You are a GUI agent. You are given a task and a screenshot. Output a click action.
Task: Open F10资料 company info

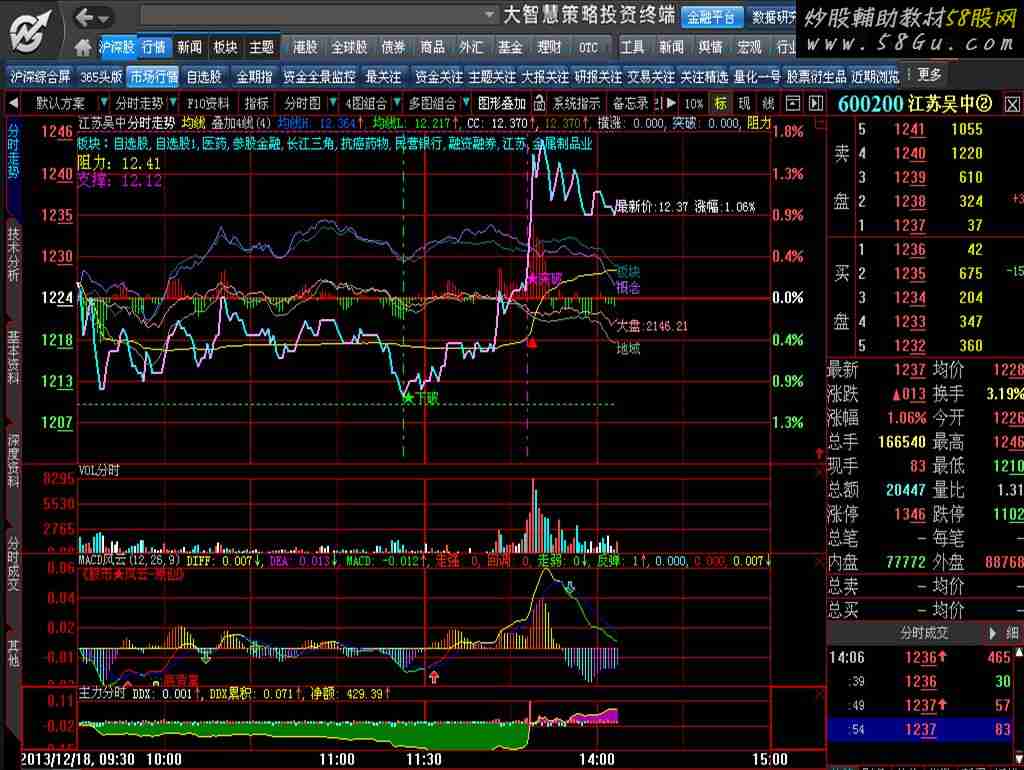click(208, 103)
